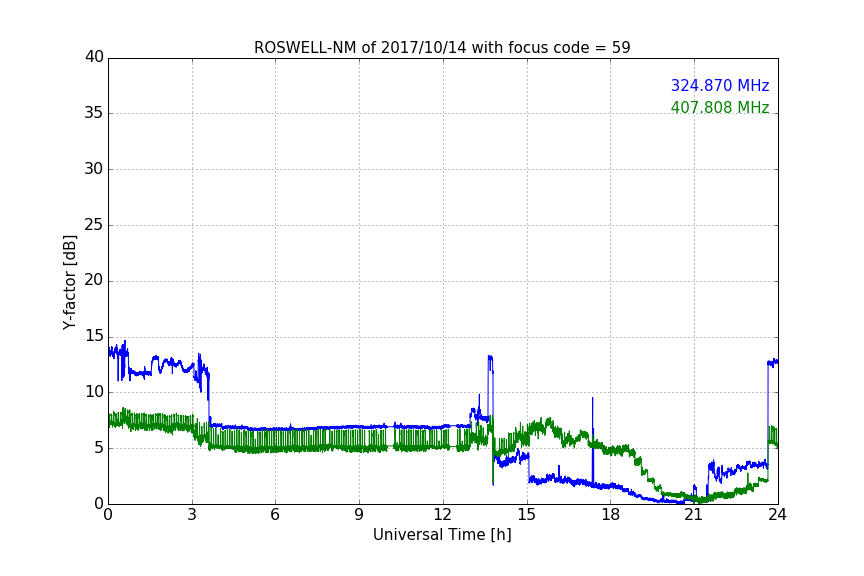This screenshot has height=576, width=864.
Task: Click y-axis tick value 25
Action: [94, 225]
